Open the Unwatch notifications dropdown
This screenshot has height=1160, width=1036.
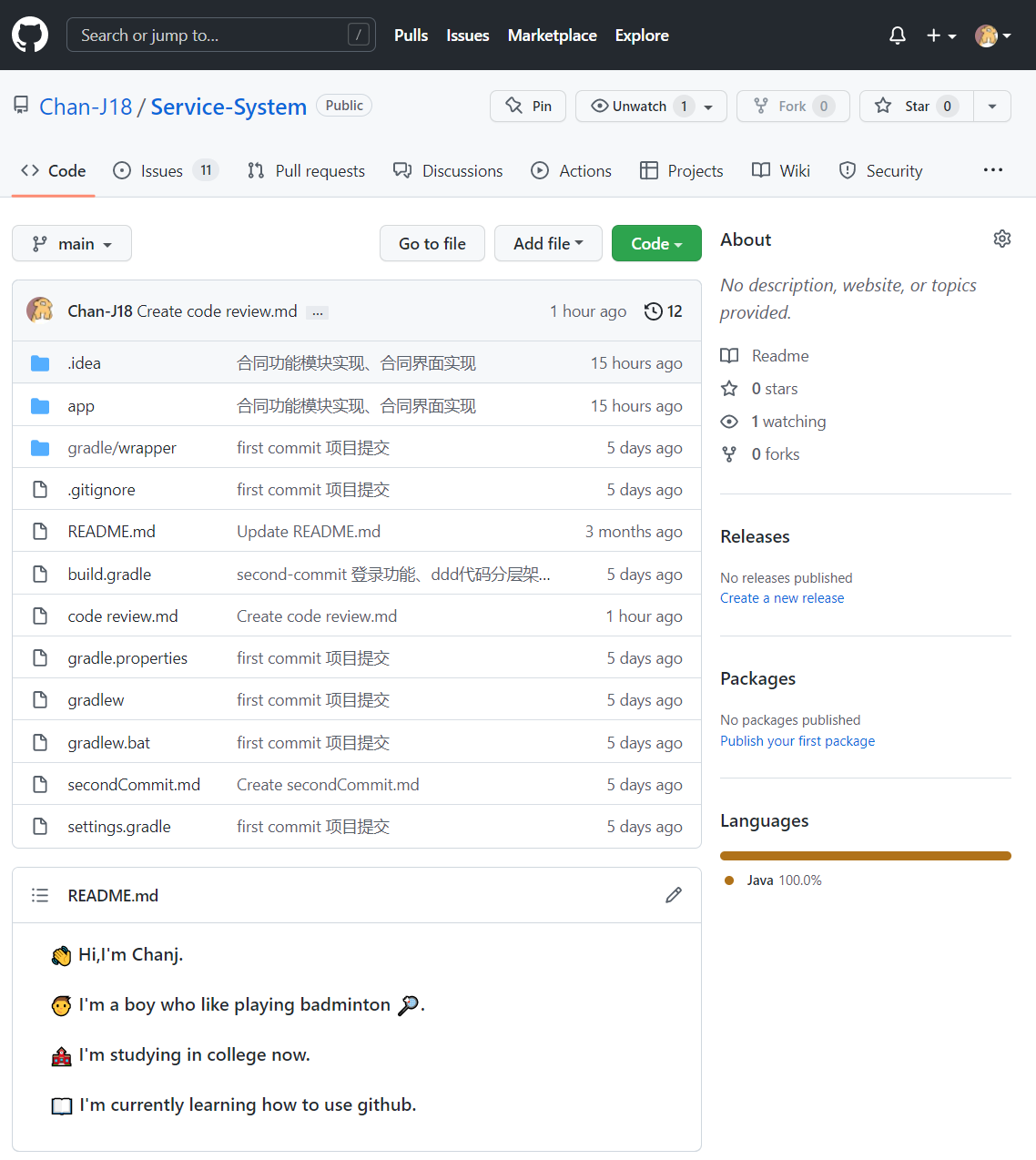[652, 107]
